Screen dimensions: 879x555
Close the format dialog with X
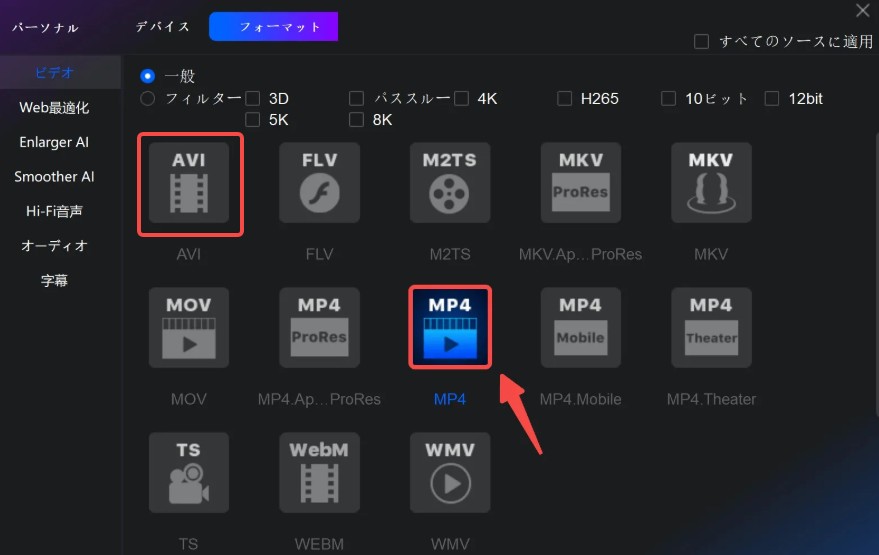click(862, 10)
